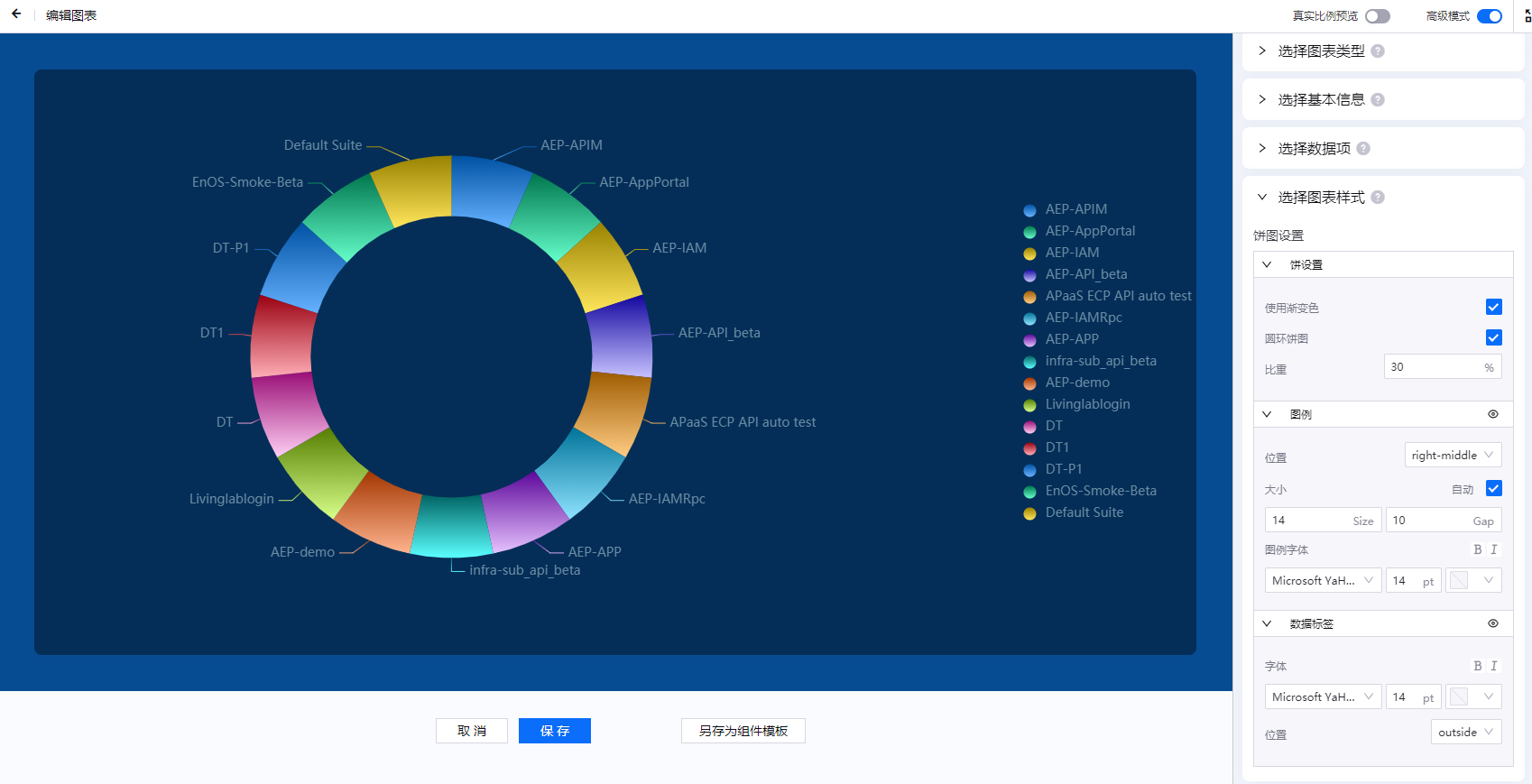Click the 取消 button

click(x=472, y=731)
